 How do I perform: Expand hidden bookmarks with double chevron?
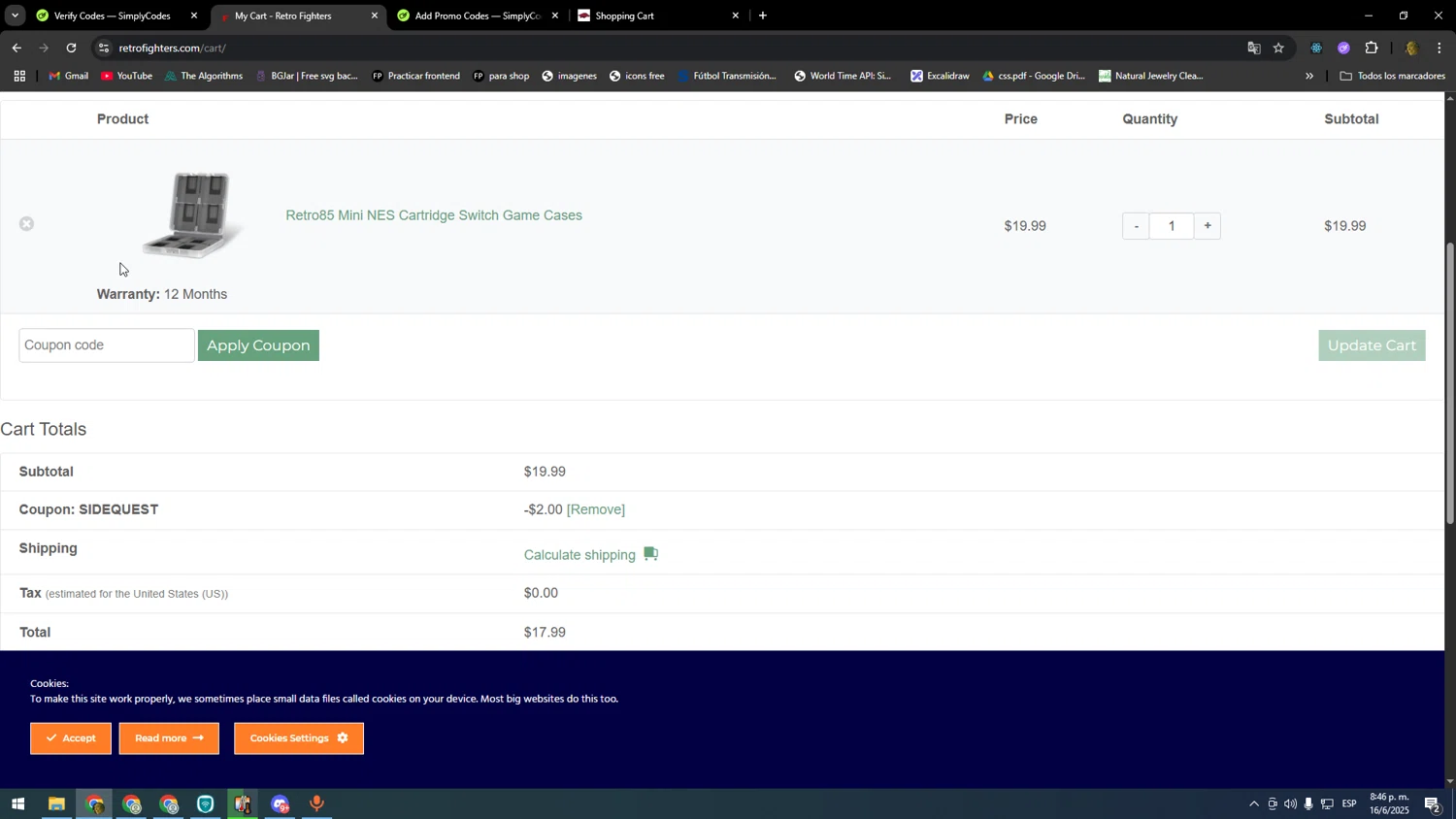(x=1308, y=76)
